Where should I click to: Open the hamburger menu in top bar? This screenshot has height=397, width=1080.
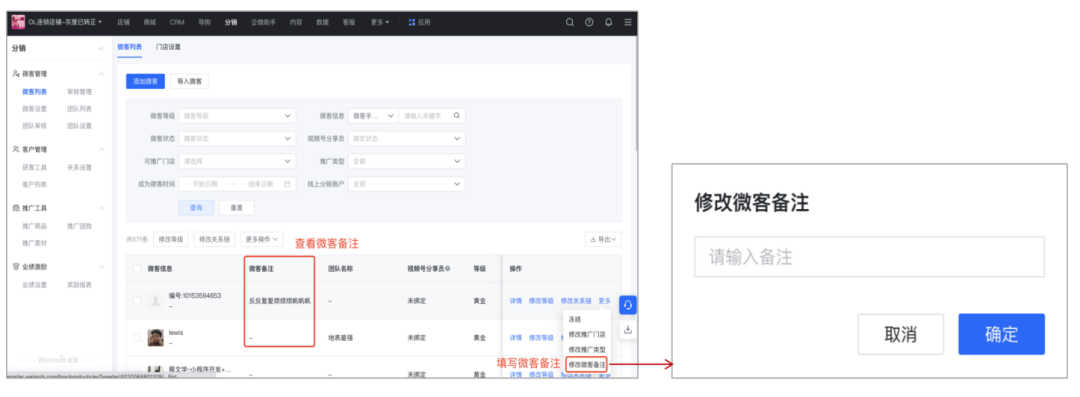627,22
